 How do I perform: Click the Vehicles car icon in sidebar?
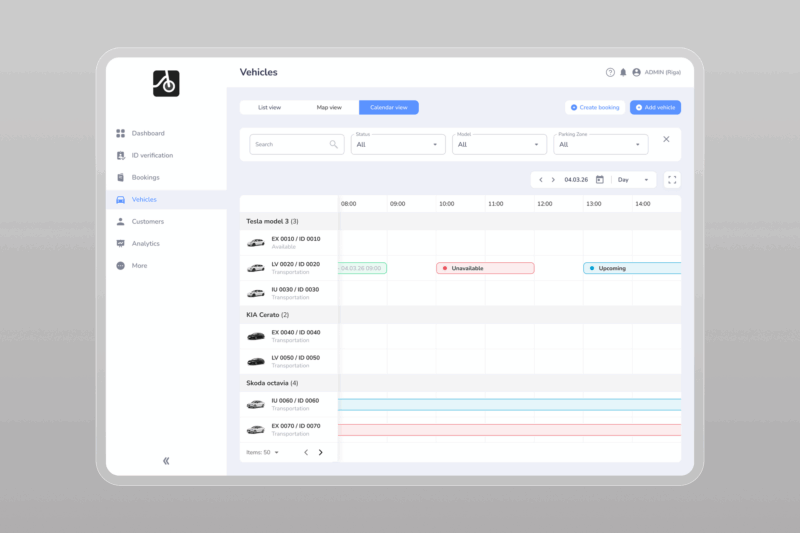click(120, 199)
